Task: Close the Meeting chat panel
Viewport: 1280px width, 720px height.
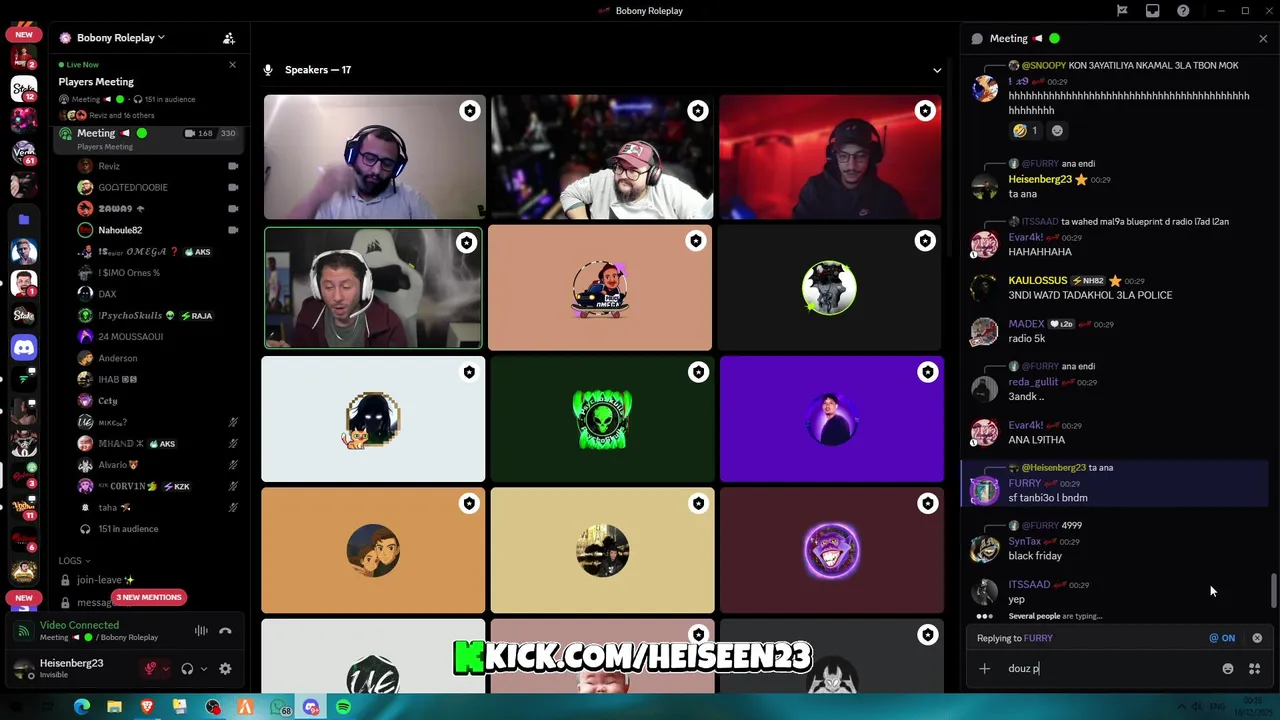Action: [1263, 38]
